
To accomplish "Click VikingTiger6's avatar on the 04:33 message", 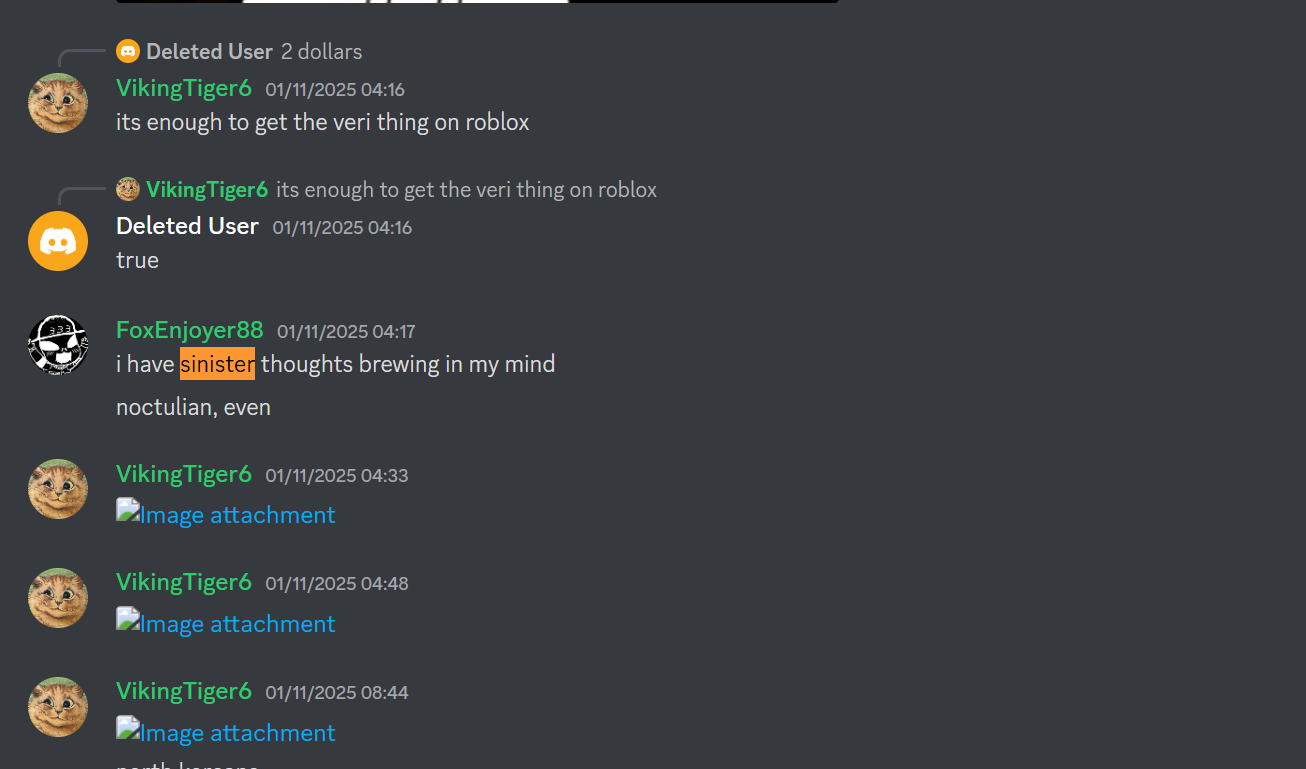I will 58,489.
